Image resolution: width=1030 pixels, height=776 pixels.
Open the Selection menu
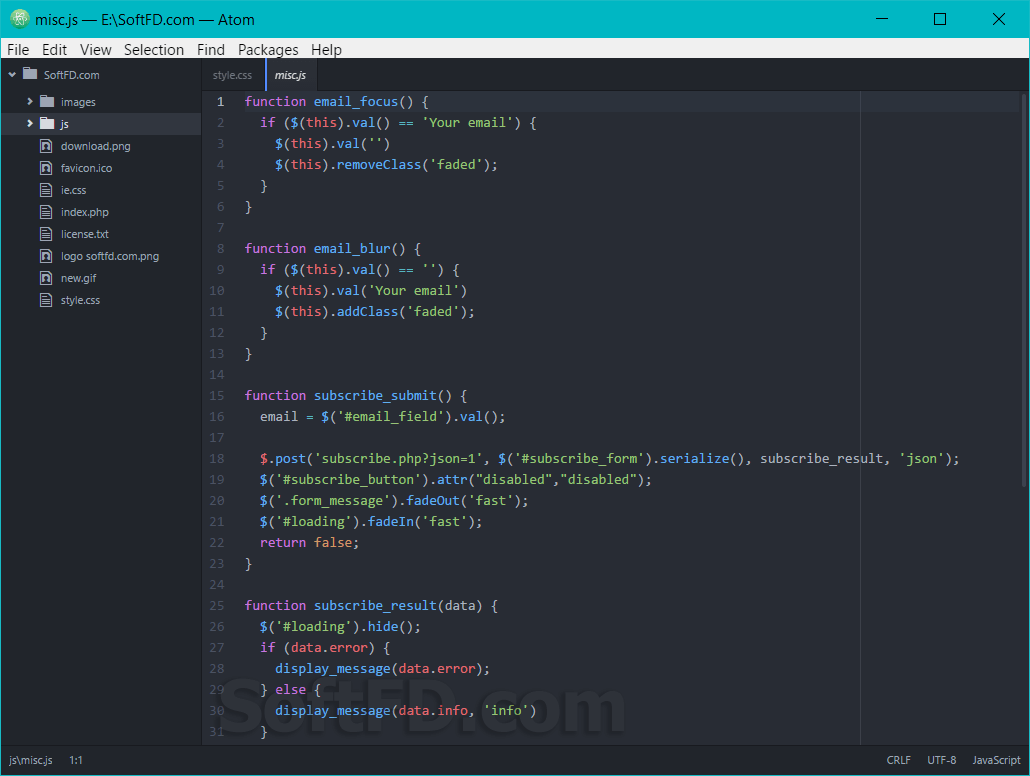point(154,49)
